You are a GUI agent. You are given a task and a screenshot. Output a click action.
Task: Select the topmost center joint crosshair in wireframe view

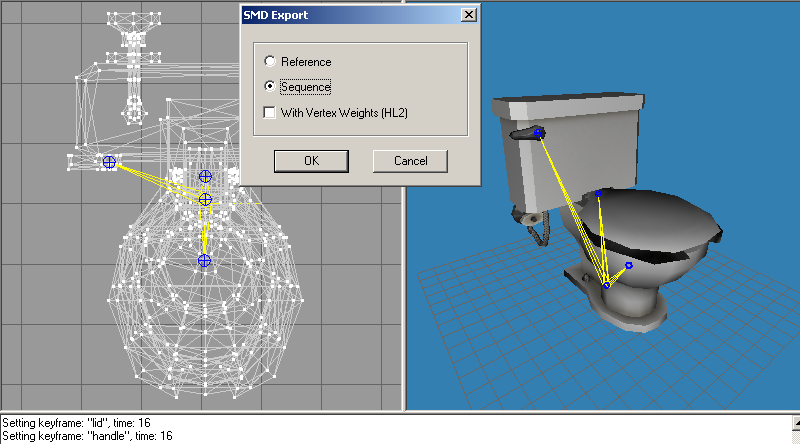(x=205, y=177)
